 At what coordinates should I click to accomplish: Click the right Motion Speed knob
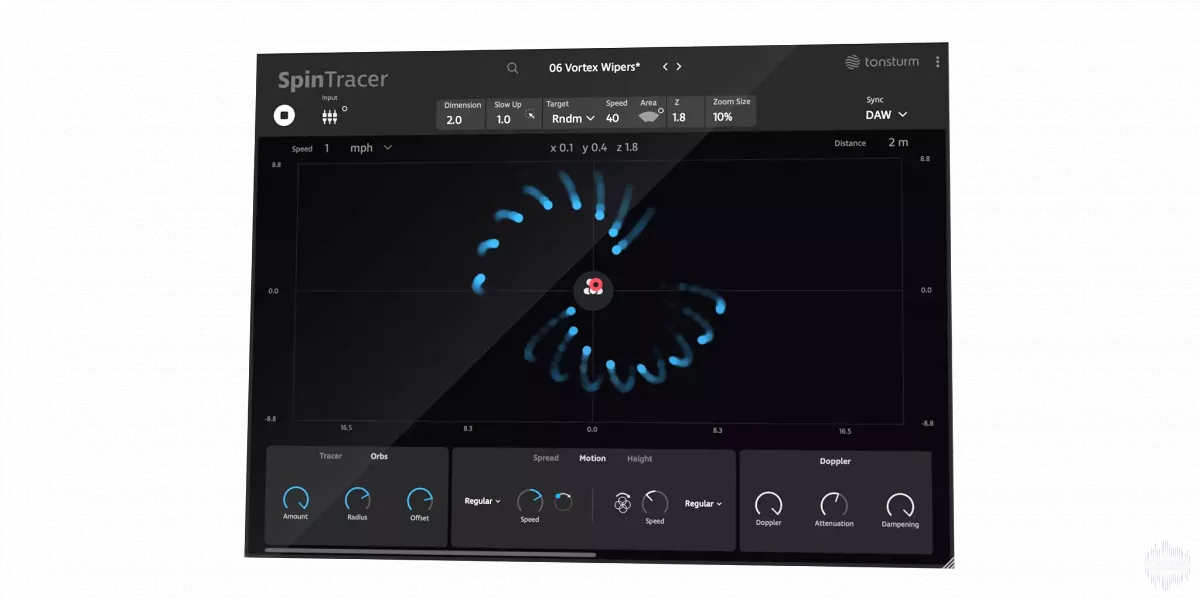[655, 503]
